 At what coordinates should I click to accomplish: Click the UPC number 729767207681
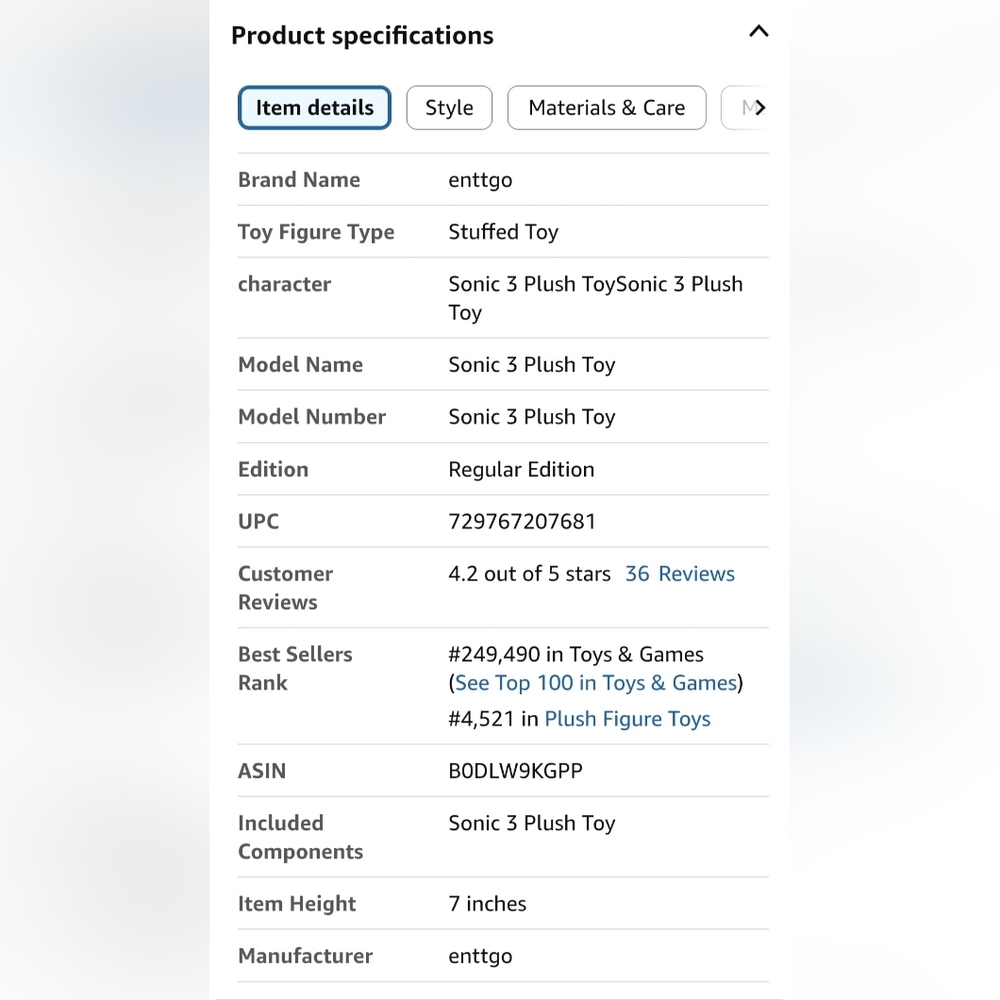(522, 521)
